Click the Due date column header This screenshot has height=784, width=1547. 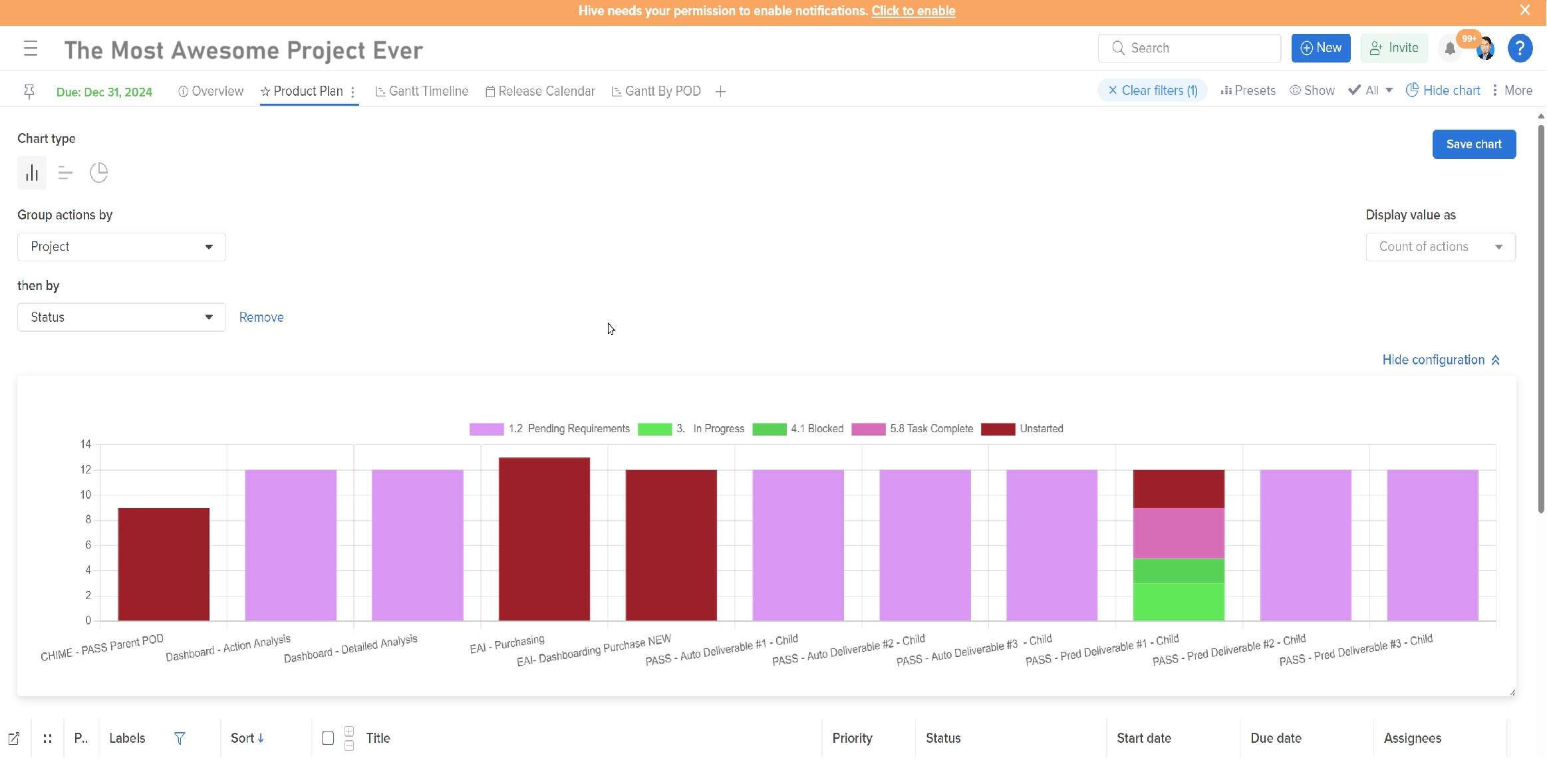coord(1276,738)
